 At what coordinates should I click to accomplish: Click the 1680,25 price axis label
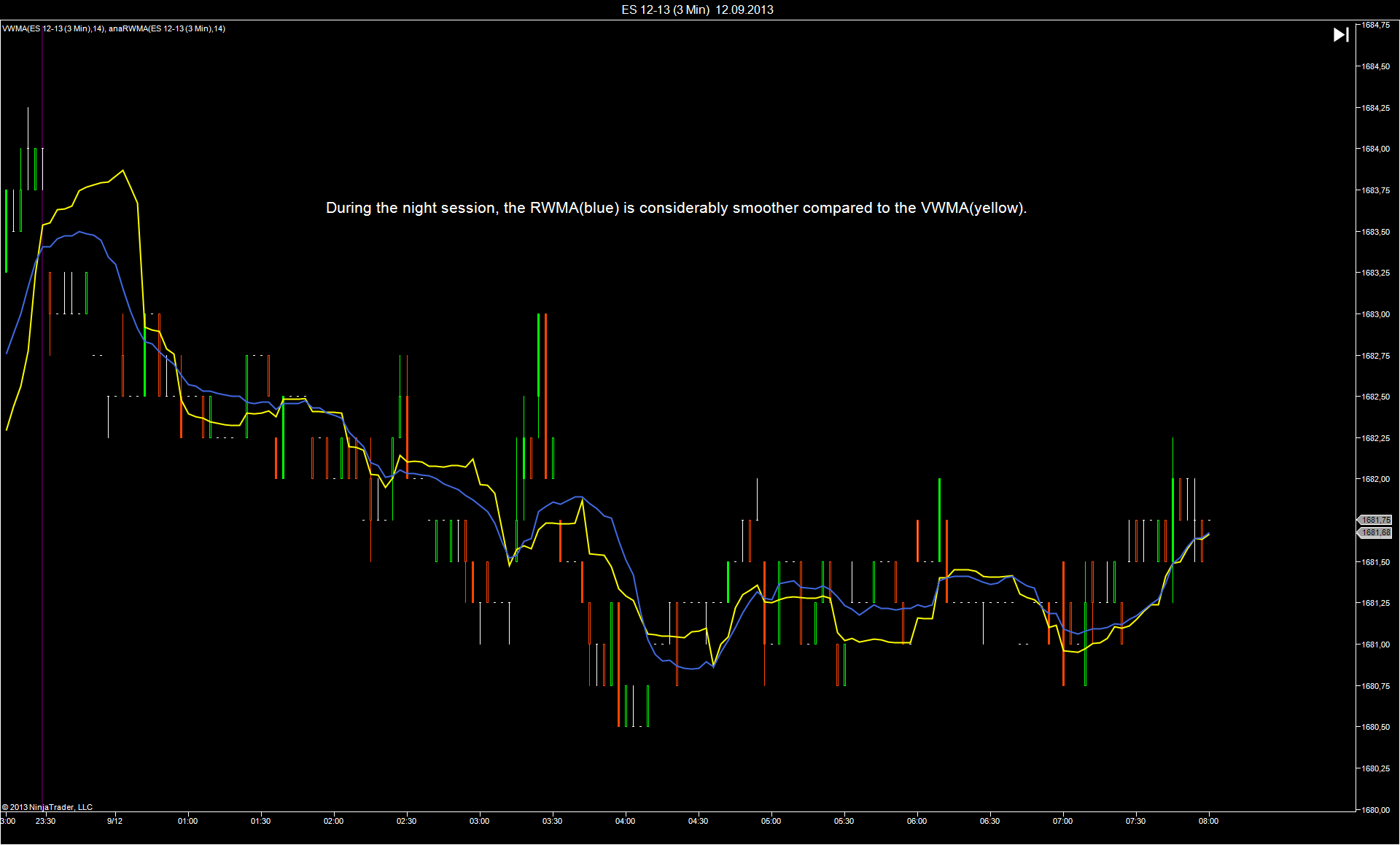[x=1376, y=768]
